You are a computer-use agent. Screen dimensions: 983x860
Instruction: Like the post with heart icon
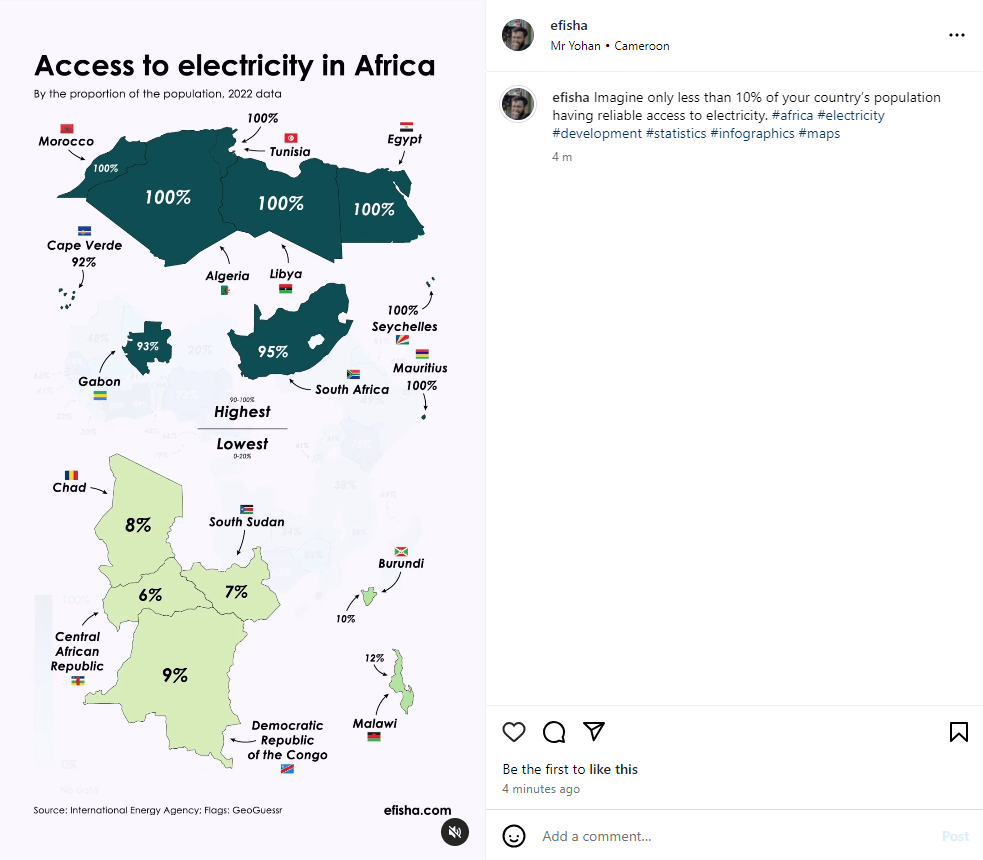click(x=514, y=732)
